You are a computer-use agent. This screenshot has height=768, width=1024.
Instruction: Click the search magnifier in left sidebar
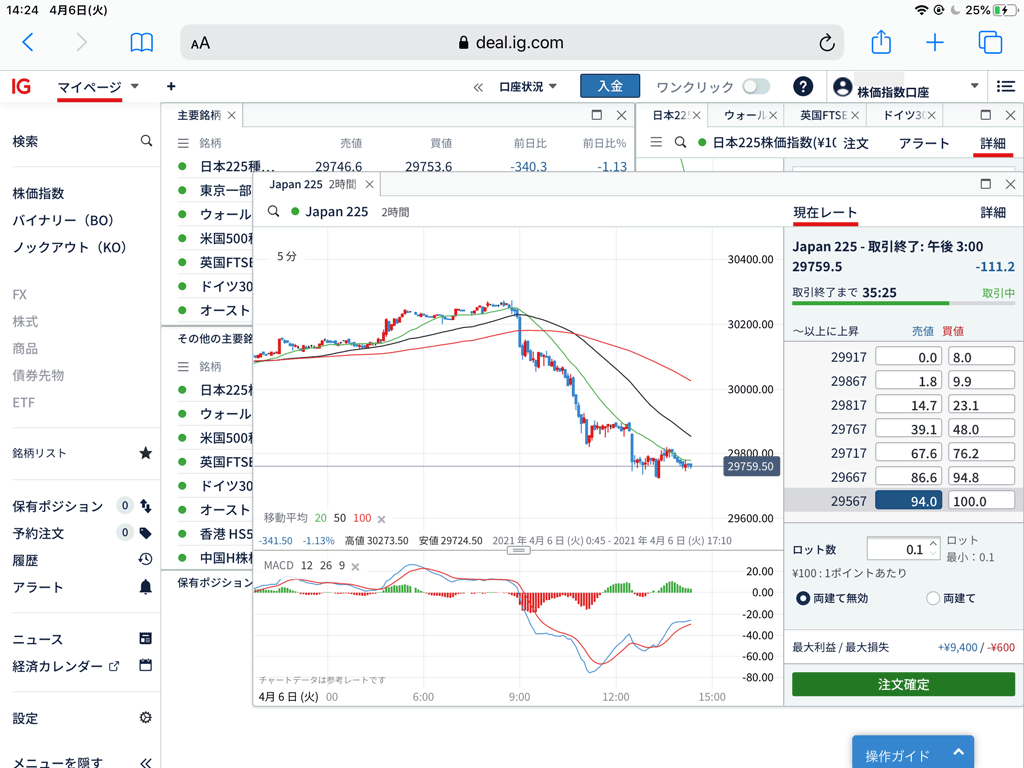click(x=146, y=141)
